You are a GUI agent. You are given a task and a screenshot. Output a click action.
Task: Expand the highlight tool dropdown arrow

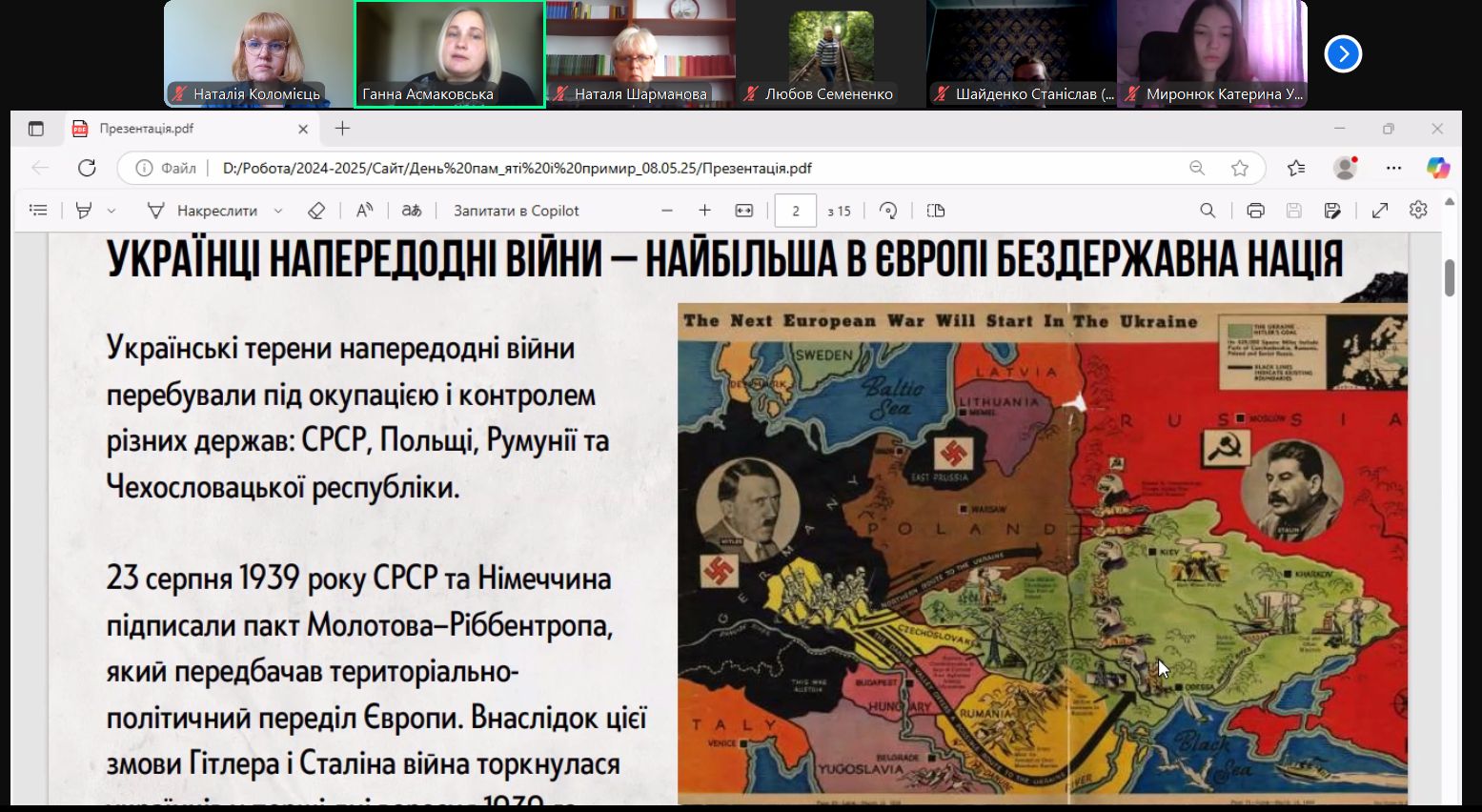coord(112,211)
